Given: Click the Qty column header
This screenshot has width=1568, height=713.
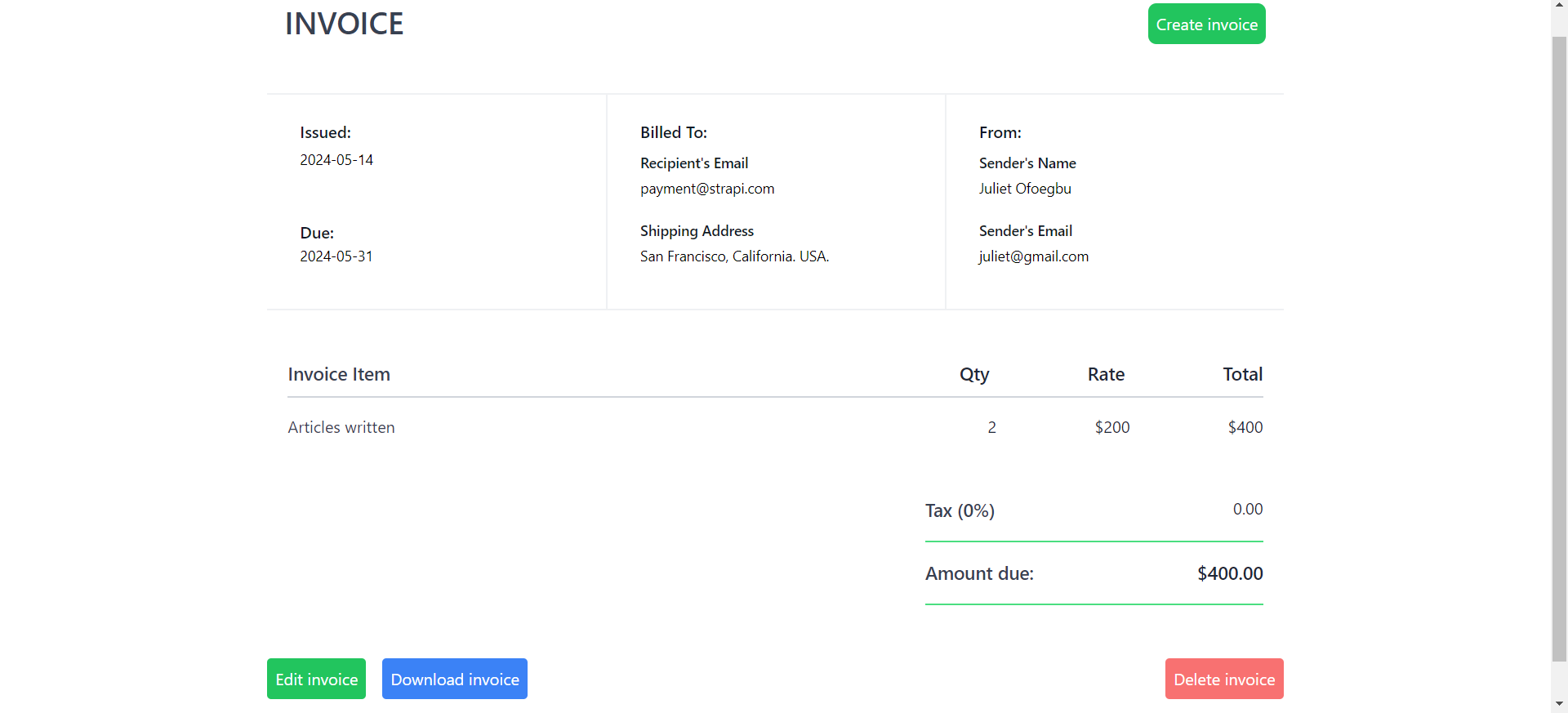Looking at the screenshot, I should coord(973,374).
